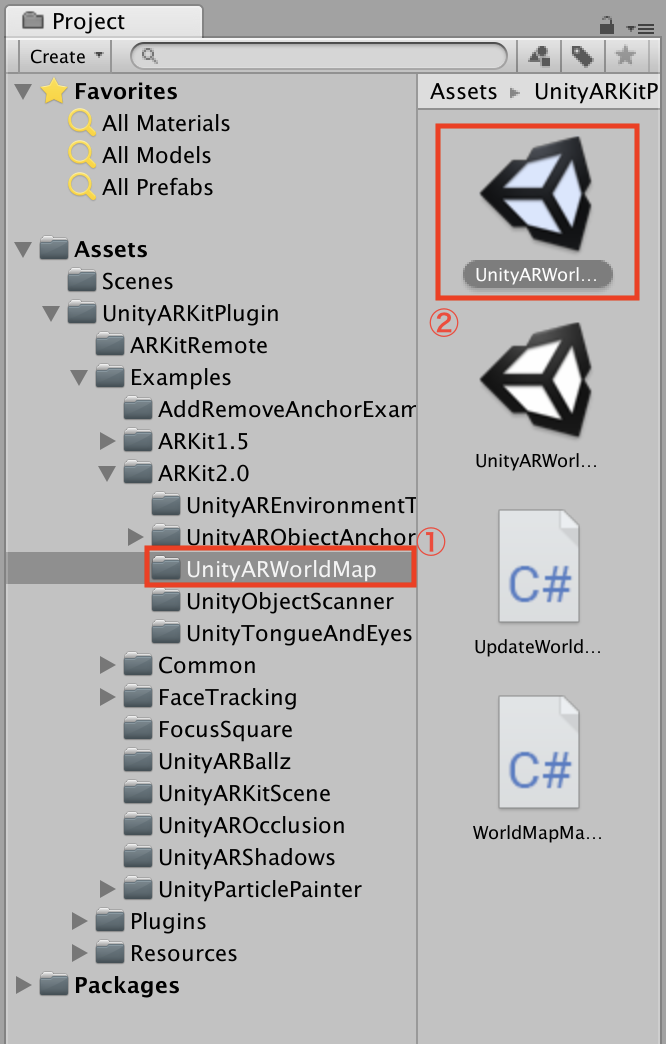Image resolution: width=666 pixels, height=1044 pixels.
Task: Select the WorldMapMa C# script icon
Action: tap(537, 750)
